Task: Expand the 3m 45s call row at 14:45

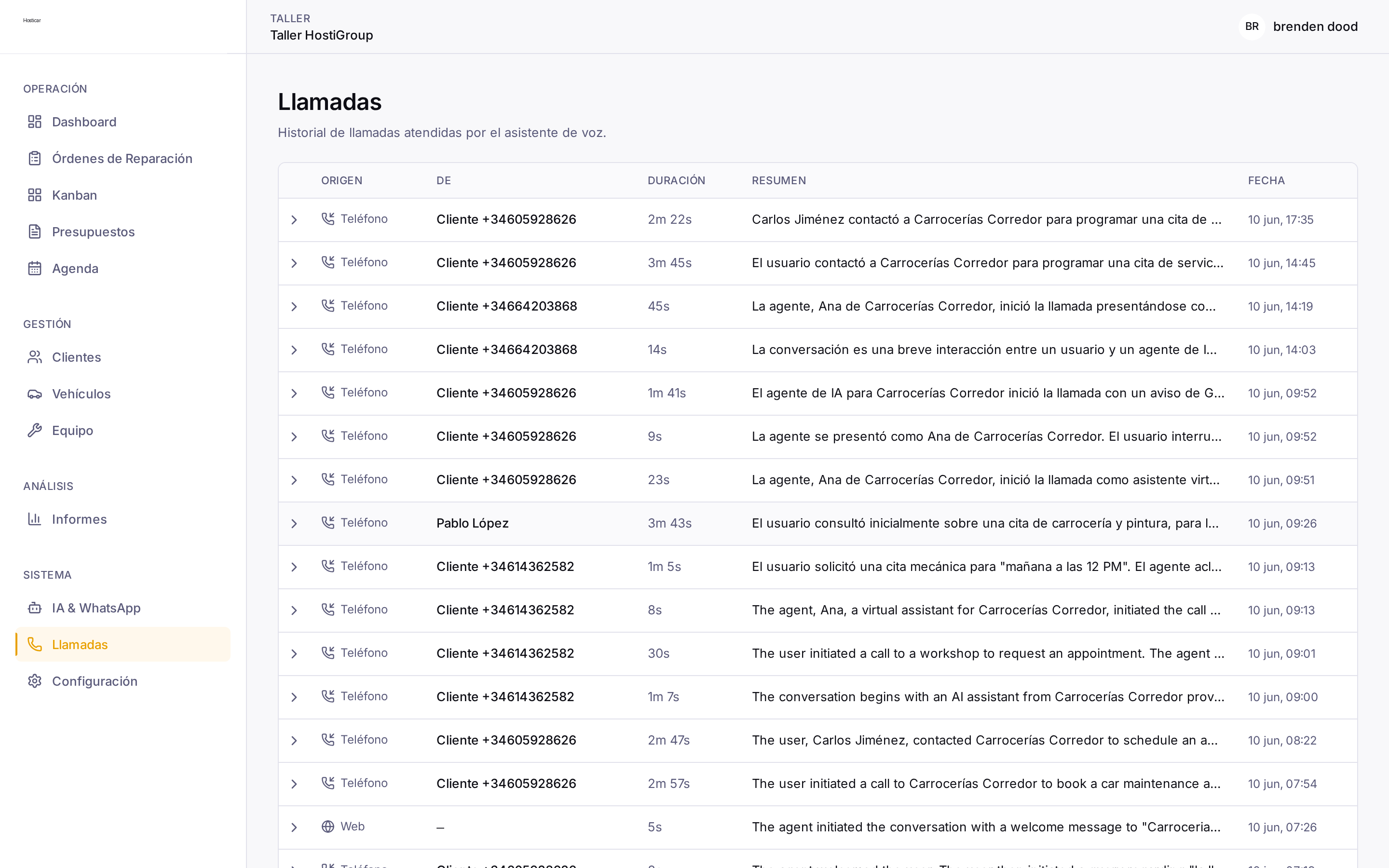Action: pos(294,263)
